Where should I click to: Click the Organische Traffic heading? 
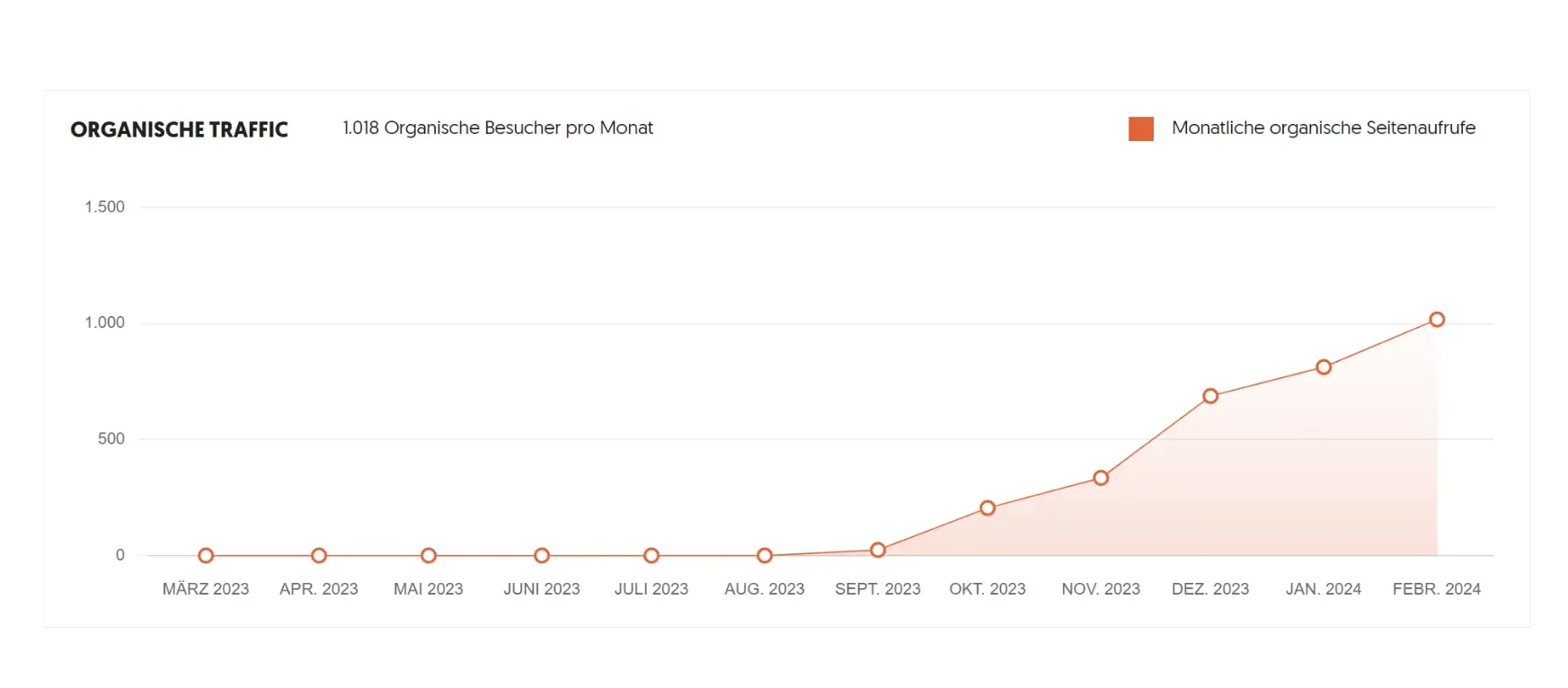coord(179,130)
